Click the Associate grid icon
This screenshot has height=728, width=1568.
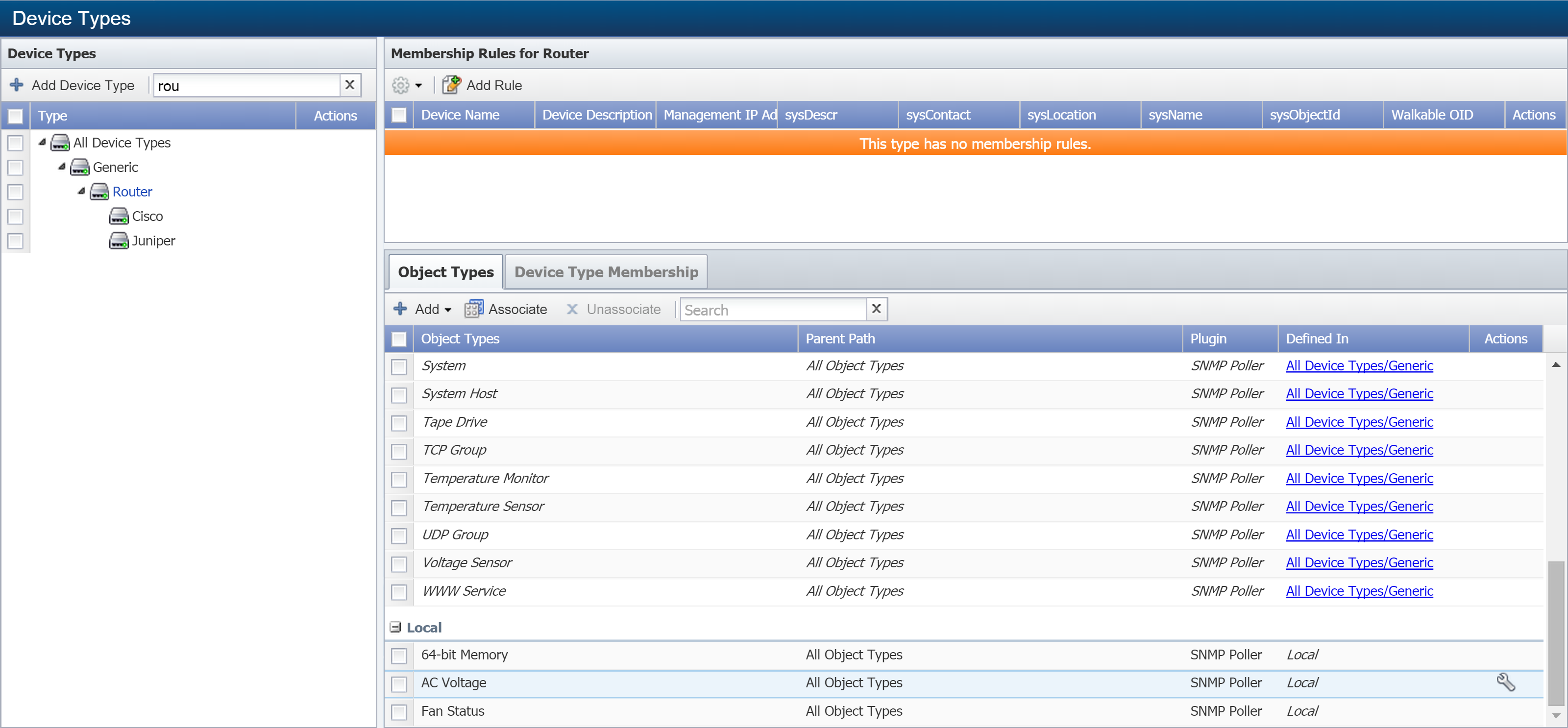[x=474, y=309]
